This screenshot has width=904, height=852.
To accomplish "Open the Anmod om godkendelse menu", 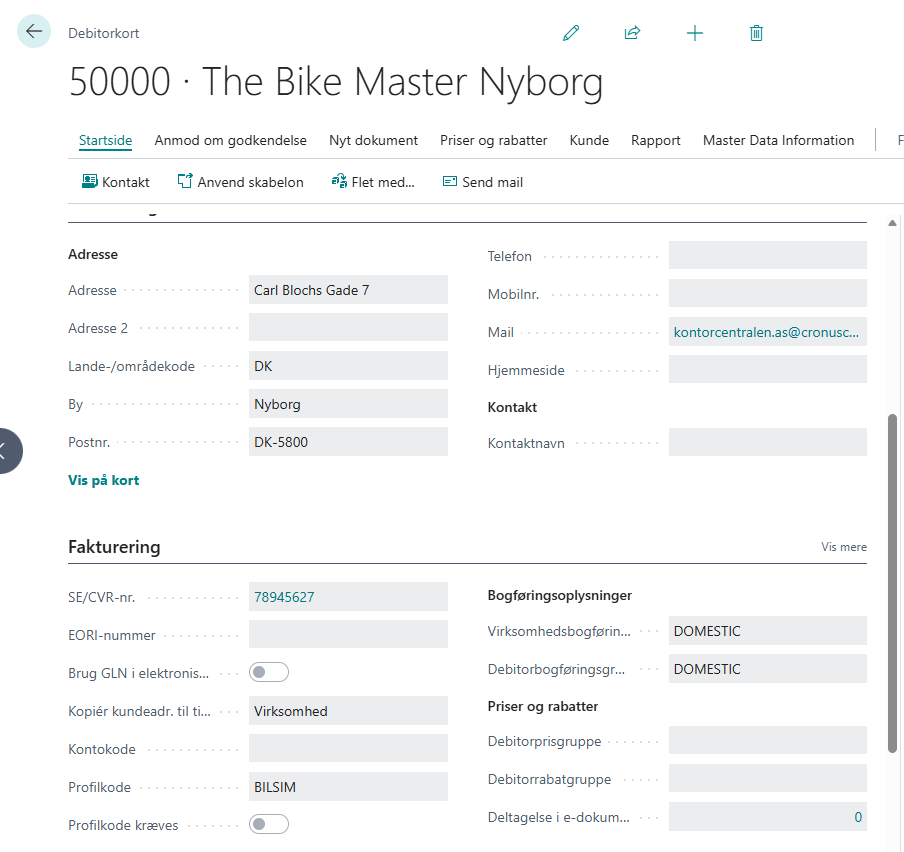I will click(231, 140).
